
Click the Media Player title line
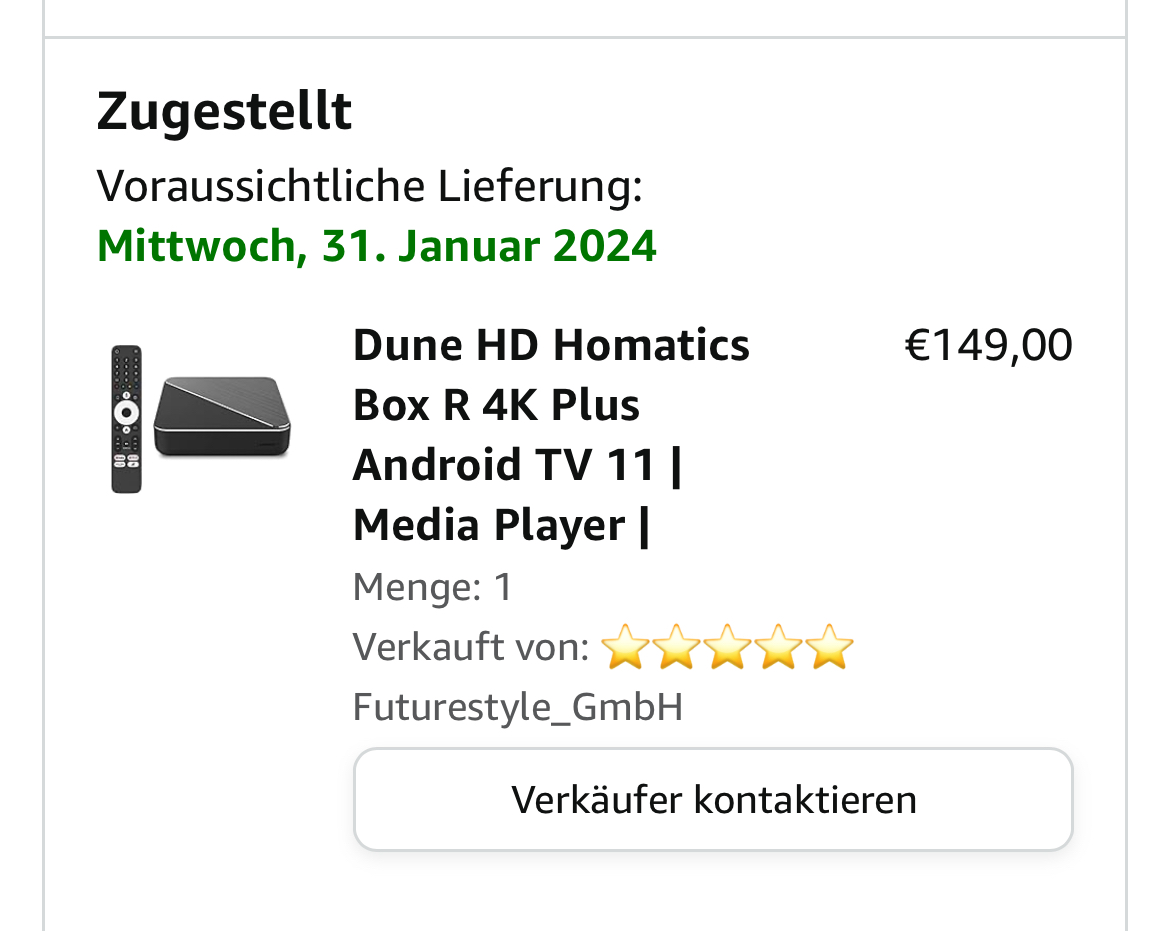(x=501, y=526)
